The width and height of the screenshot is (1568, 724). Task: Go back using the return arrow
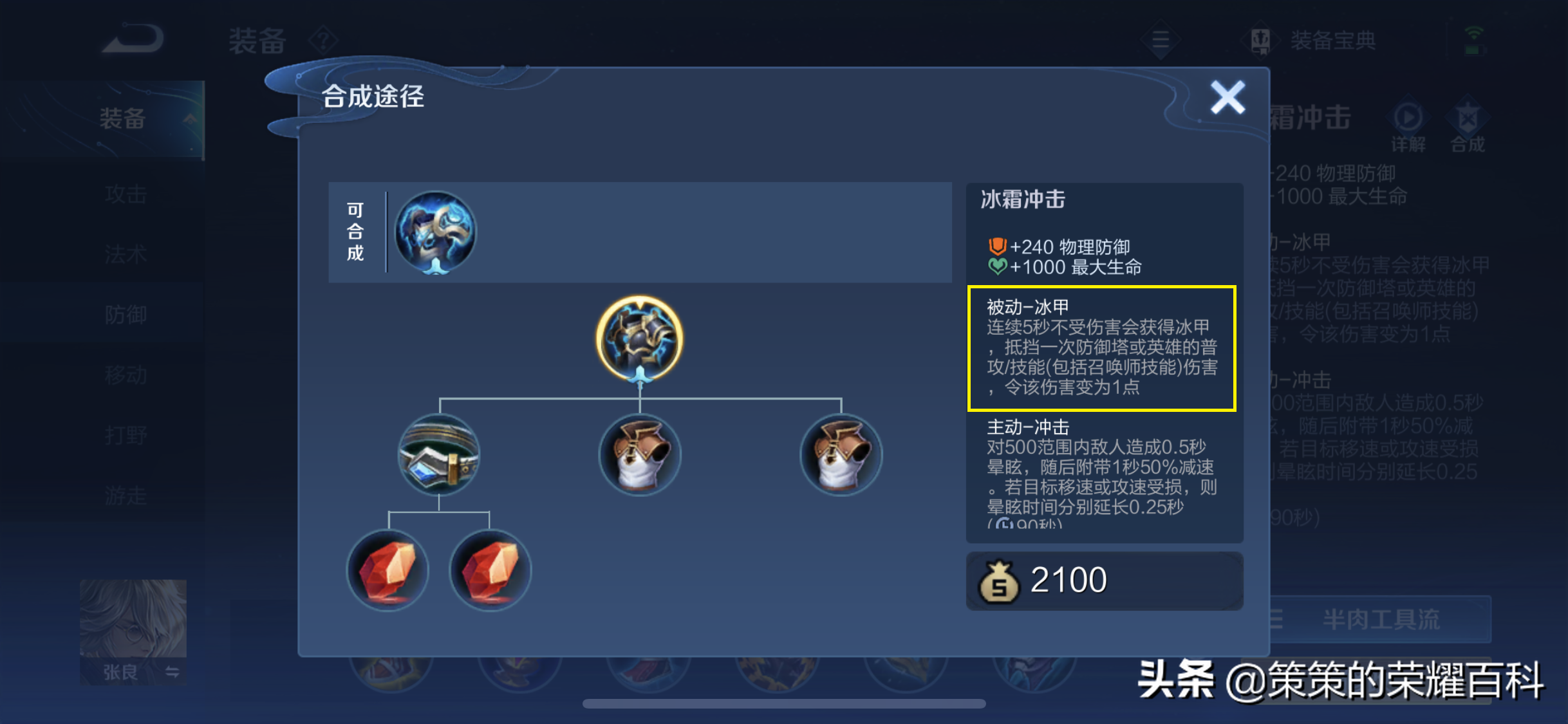point(134,39)
